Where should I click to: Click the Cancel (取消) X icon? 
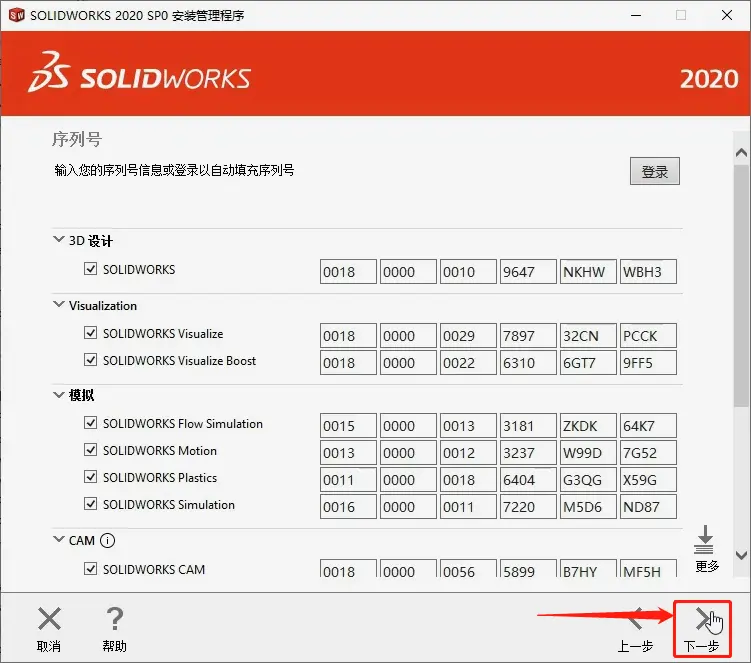(49, 618)
